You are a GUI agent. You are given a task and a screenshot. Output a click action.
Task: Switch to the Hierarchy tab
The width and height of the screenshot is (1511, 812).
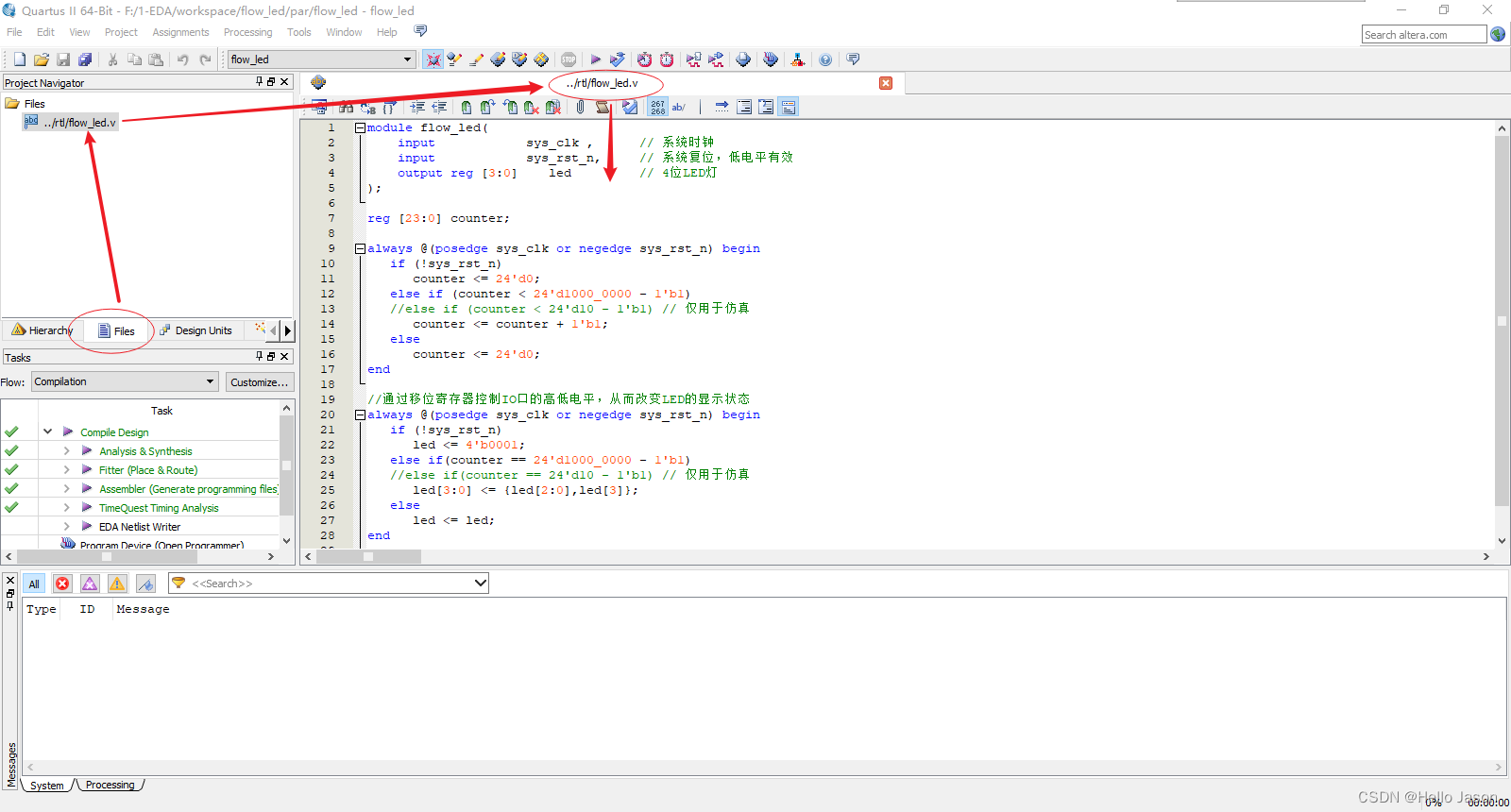(42, 330)
